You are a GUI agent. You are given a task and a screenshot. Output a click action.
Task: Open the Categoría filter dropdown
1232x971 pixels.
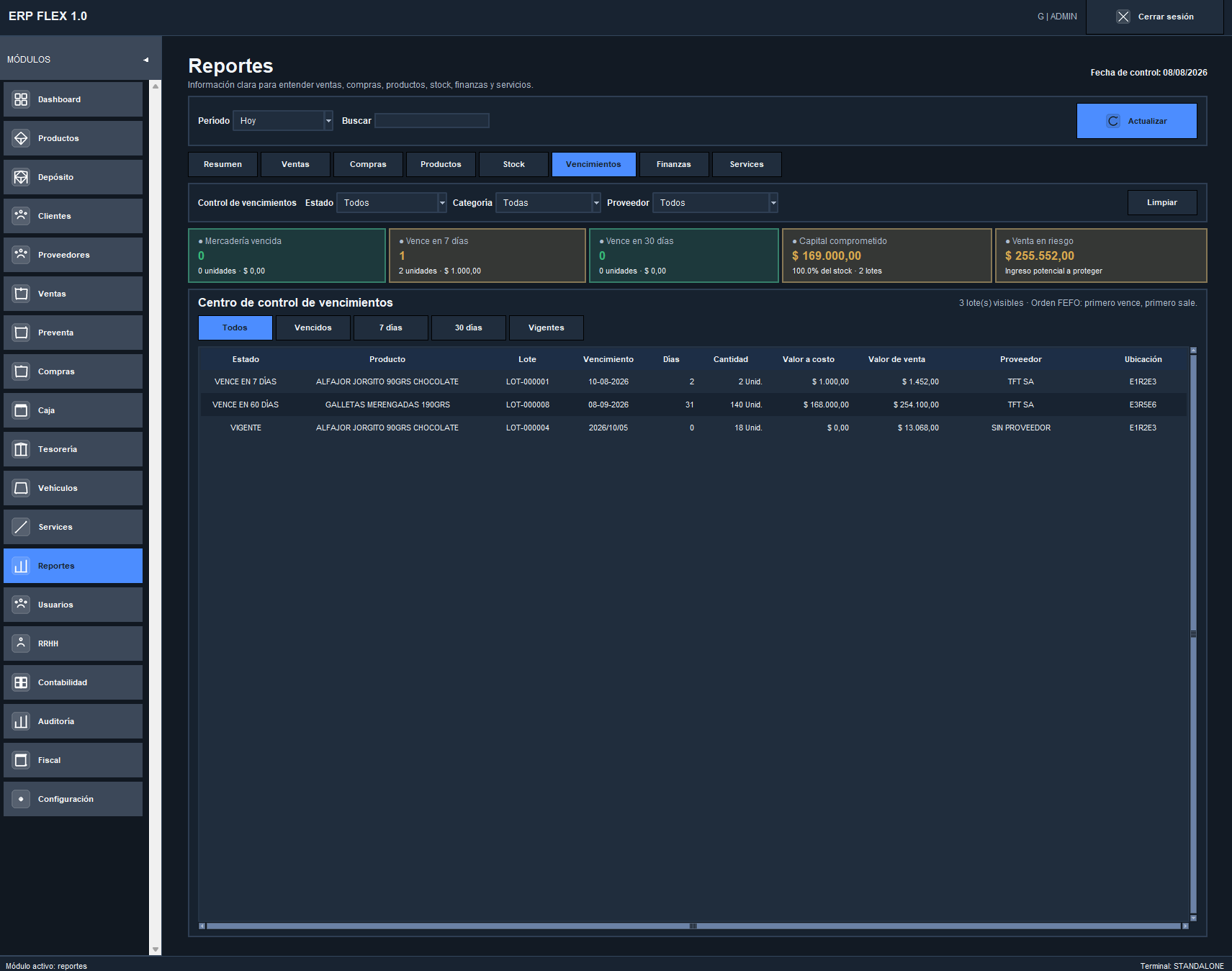548,203
